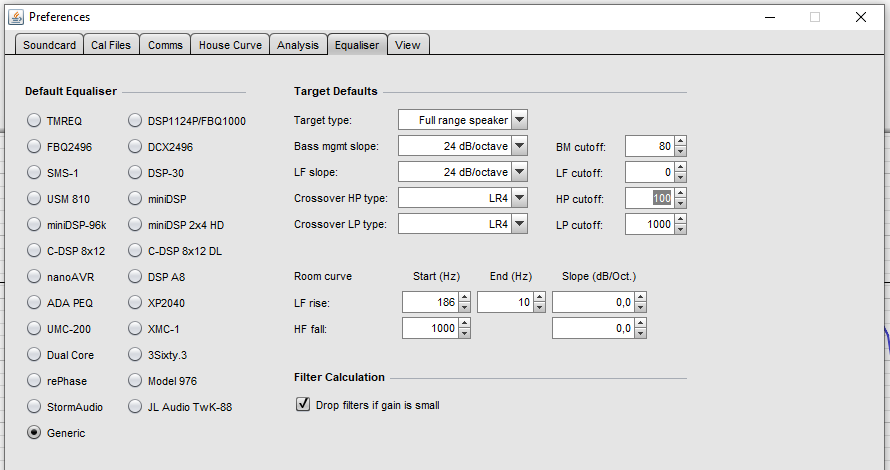
Task: Select the Generic equaliser radio button
Action: tap(34, 433)
